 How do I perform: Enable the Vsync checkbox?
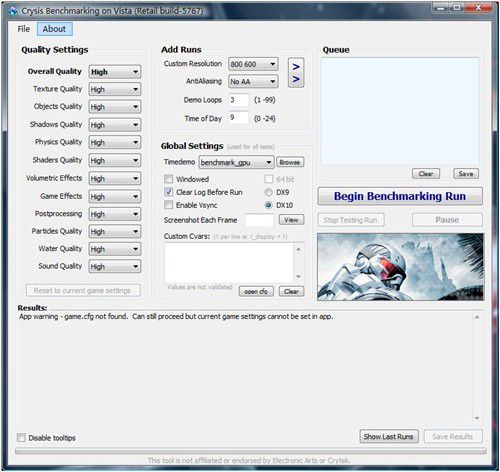pos(169,205)
